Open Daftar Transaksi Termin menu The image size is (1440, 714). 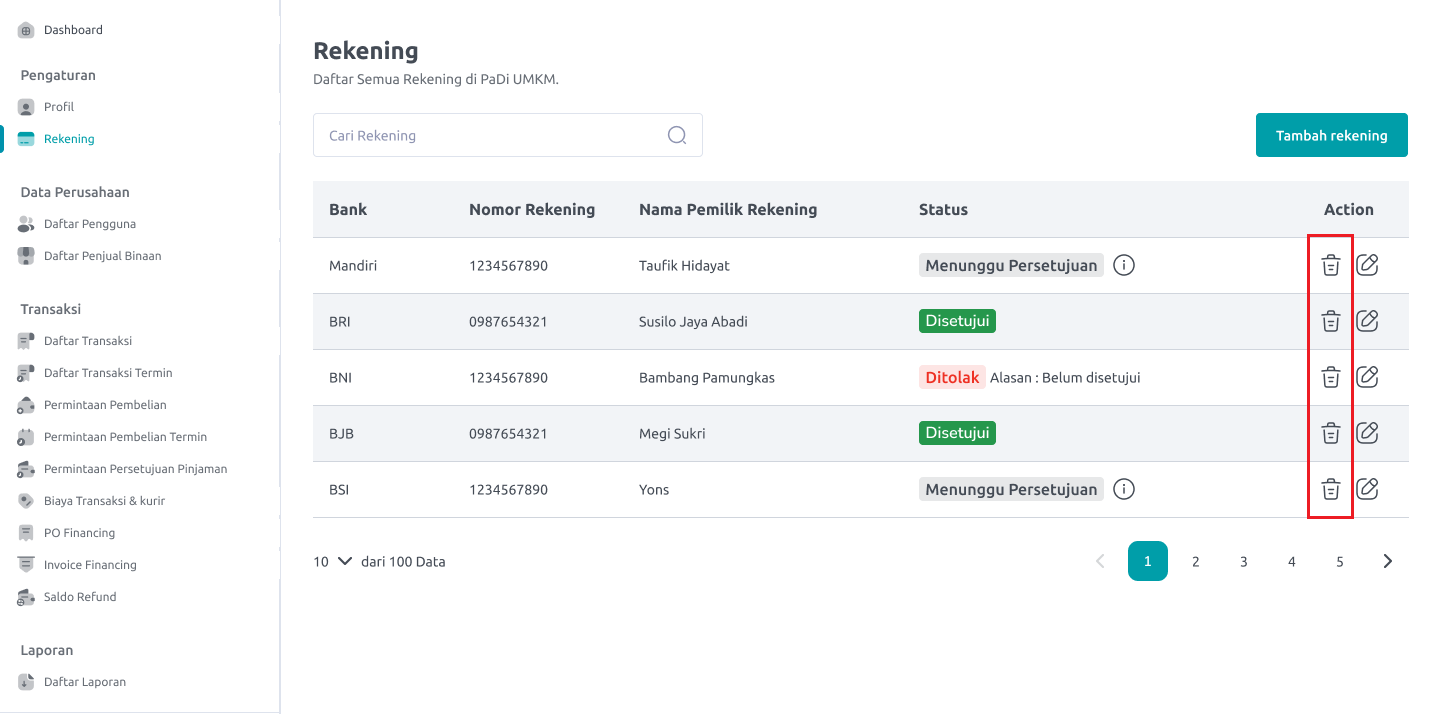point(108,373)
